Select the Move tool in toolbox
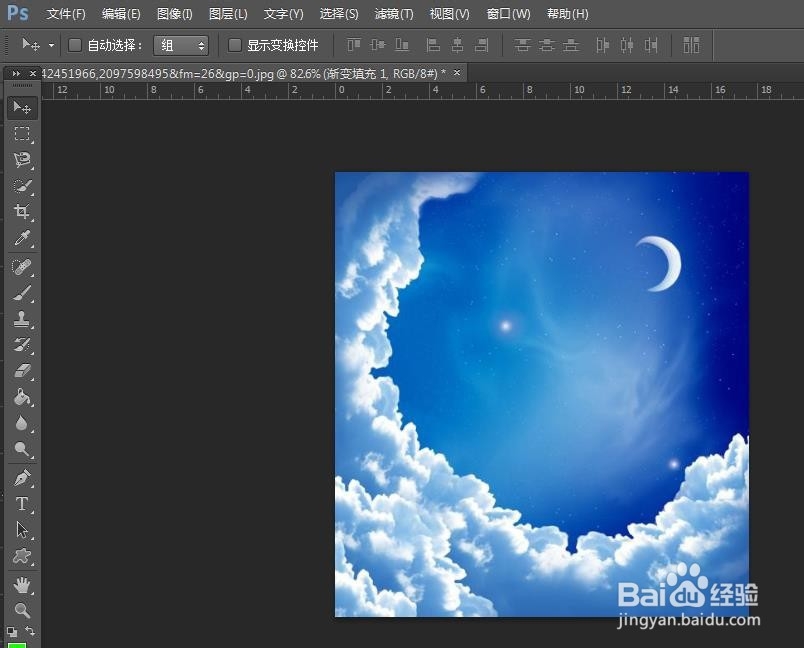The width and height of the screenshot is (804, 648). coord(22,108)
